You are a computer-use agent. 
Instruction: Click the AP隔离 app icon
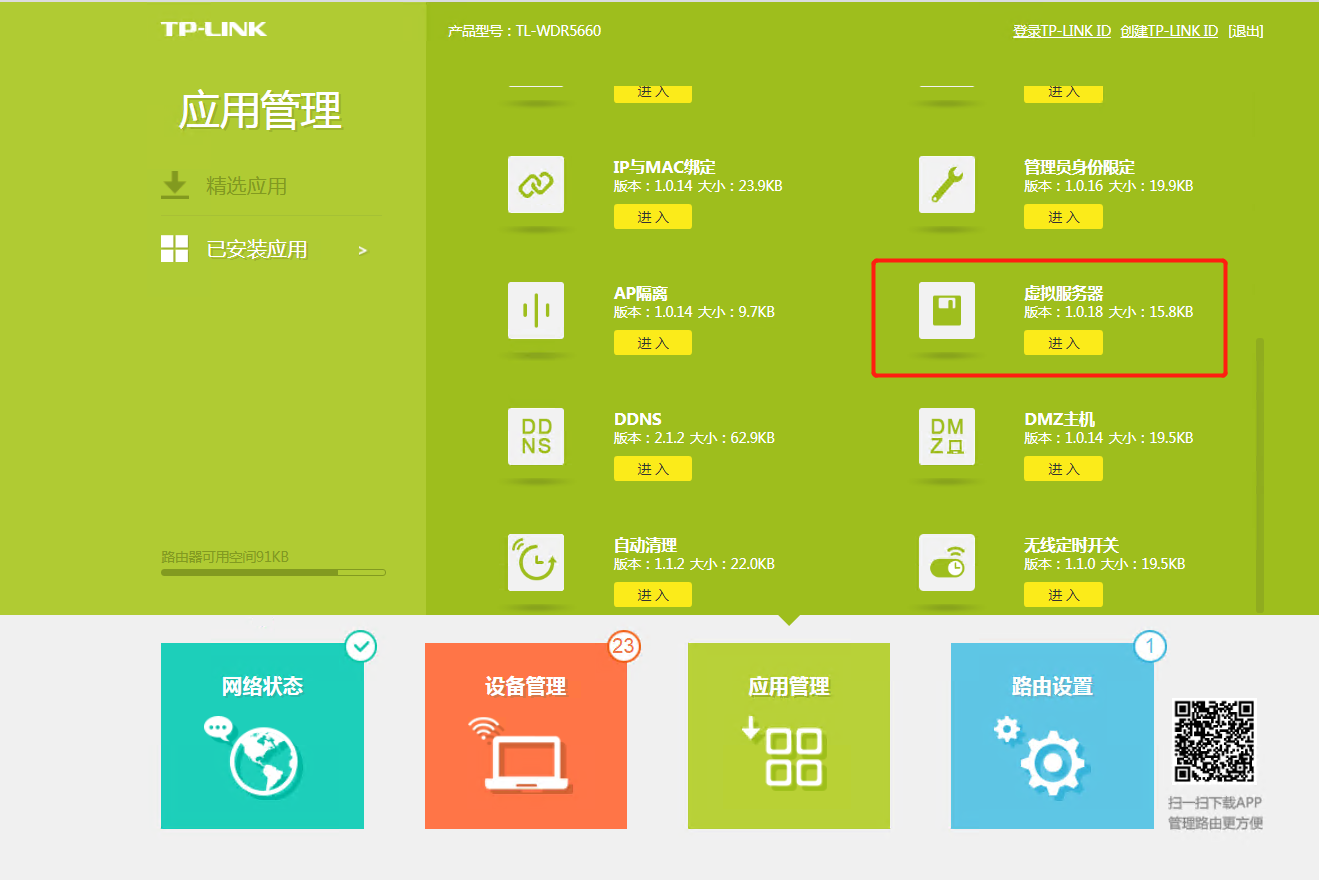pos(535,310)
